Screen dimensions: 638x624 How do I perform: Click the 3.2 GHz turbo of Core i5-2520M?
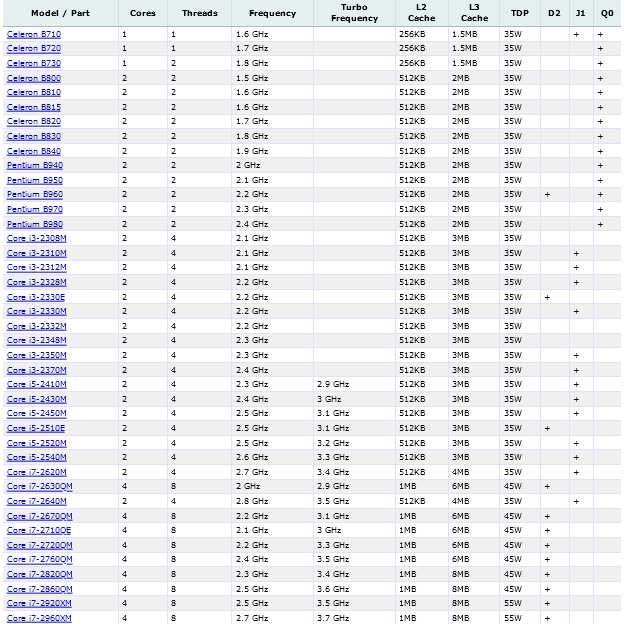coord(333,443)
